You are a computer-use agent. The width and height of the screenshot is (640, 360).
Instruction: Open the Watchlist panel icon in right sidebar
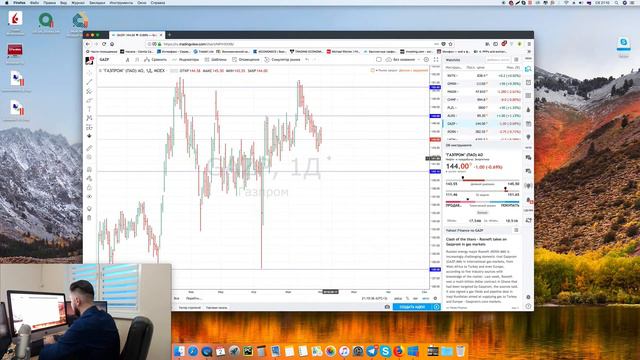528,69
